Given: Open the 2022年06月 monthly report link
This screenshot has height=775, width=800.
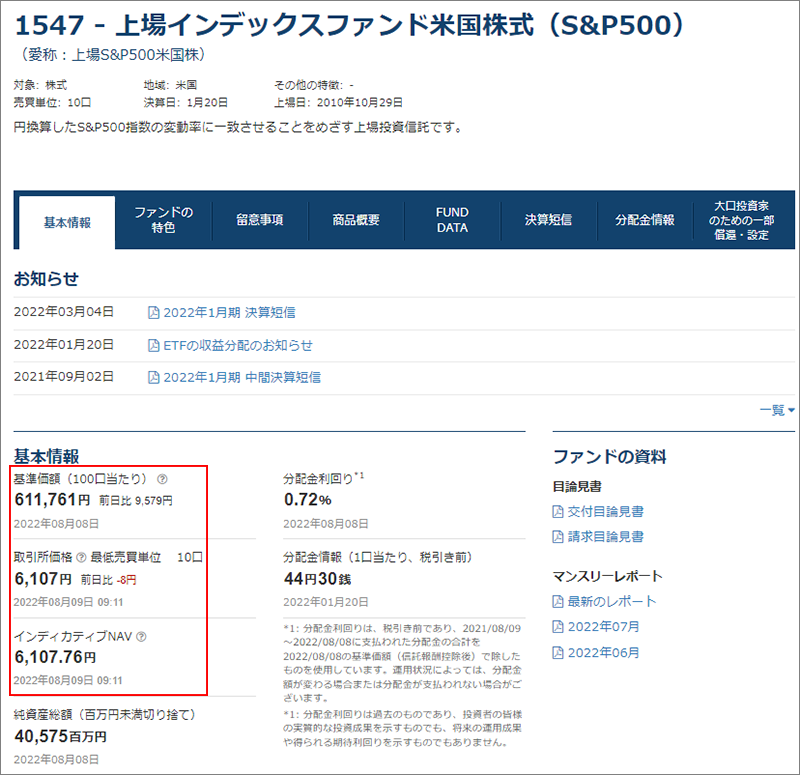Looking at the screenshot, I should (x=604, y=653).
